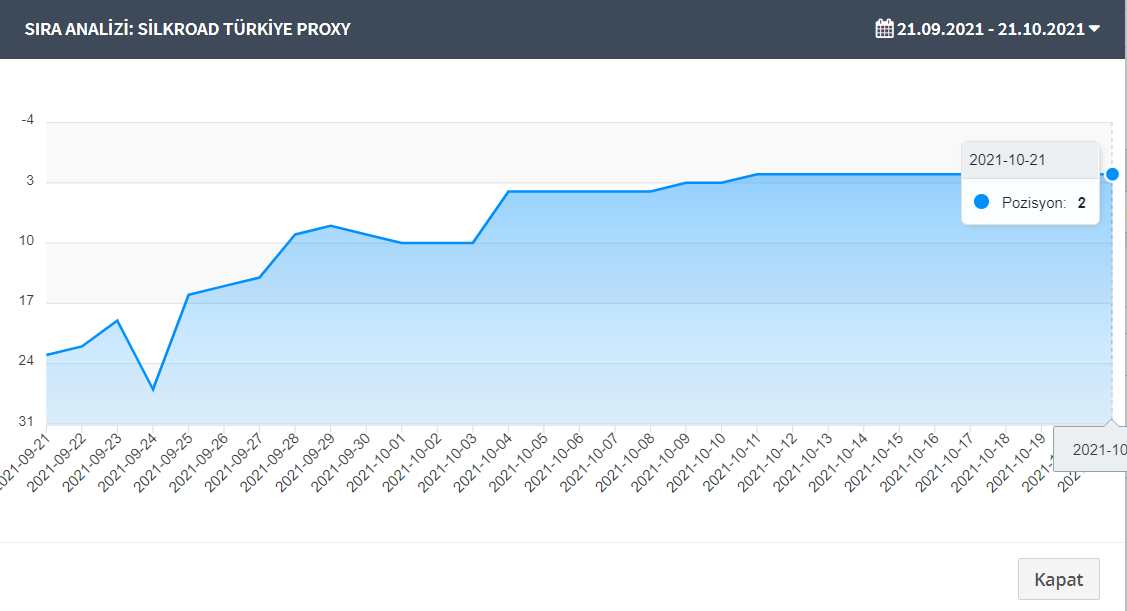1127x611 pixels.
Task: Click the calendar icon in the header
Action: [884, 29]
